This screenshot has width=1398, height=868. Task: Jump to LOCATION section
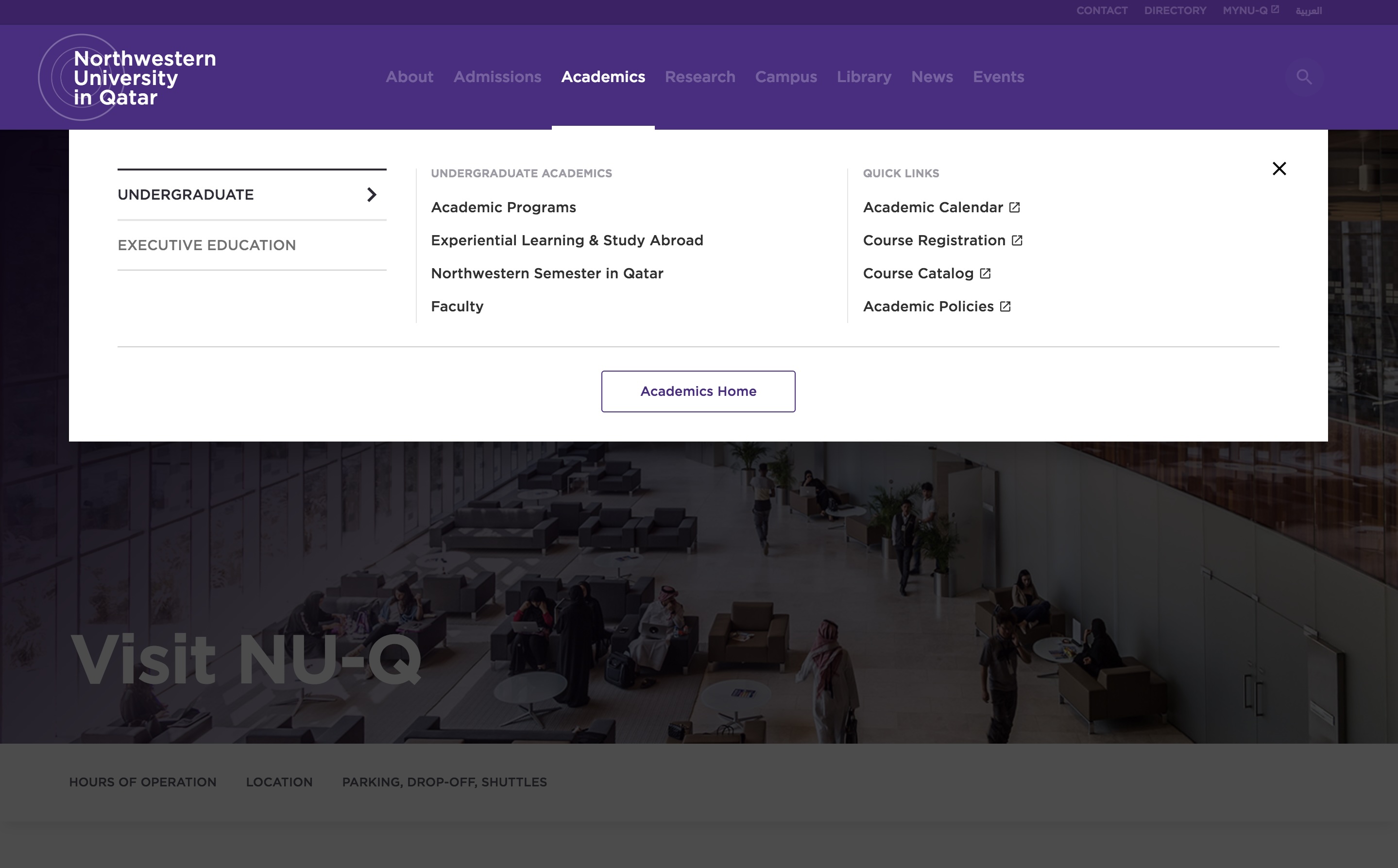(x=279, y=782)
